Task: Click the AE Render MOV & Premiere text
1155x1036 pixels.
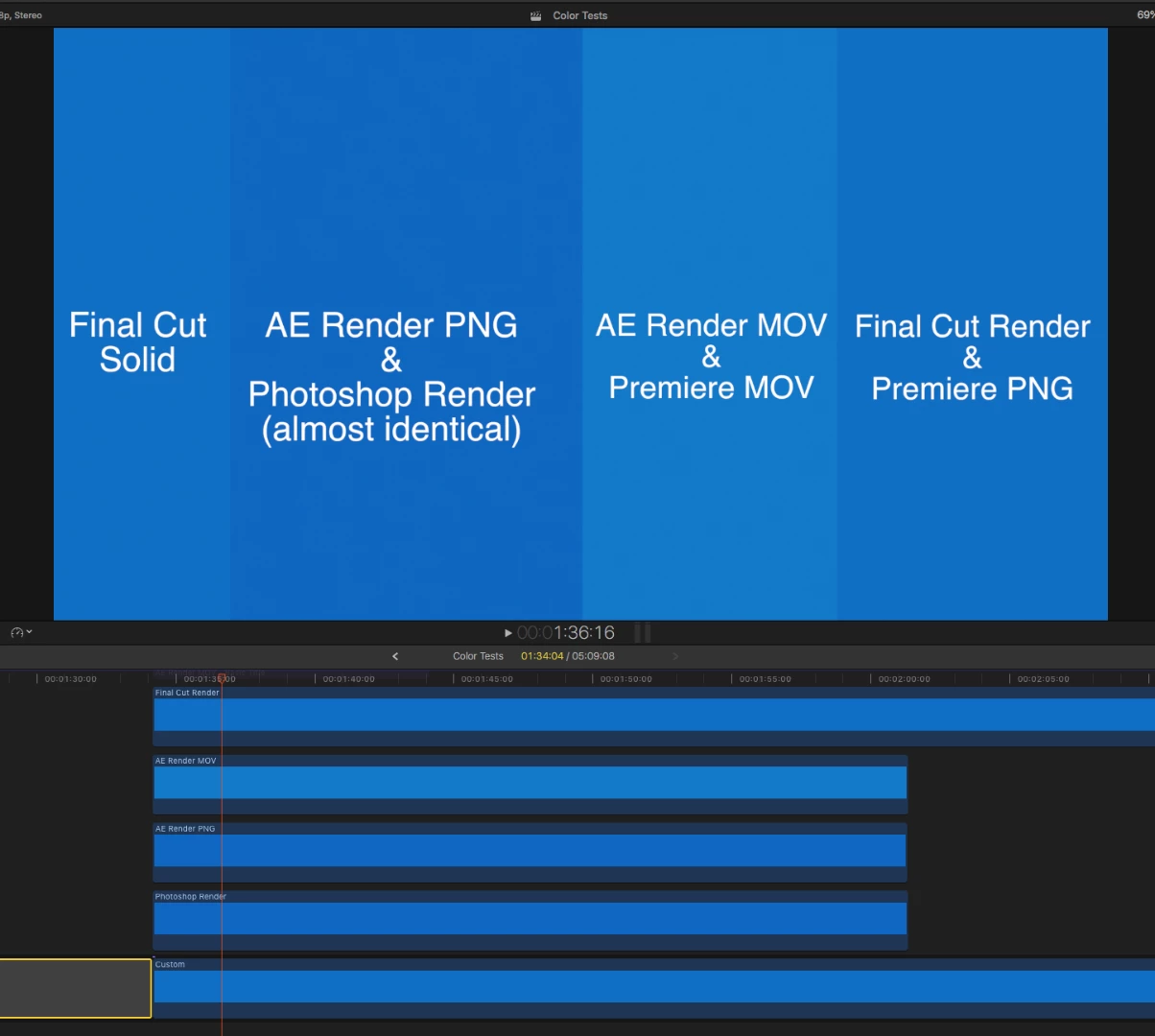Action: [x=711, y=356]
